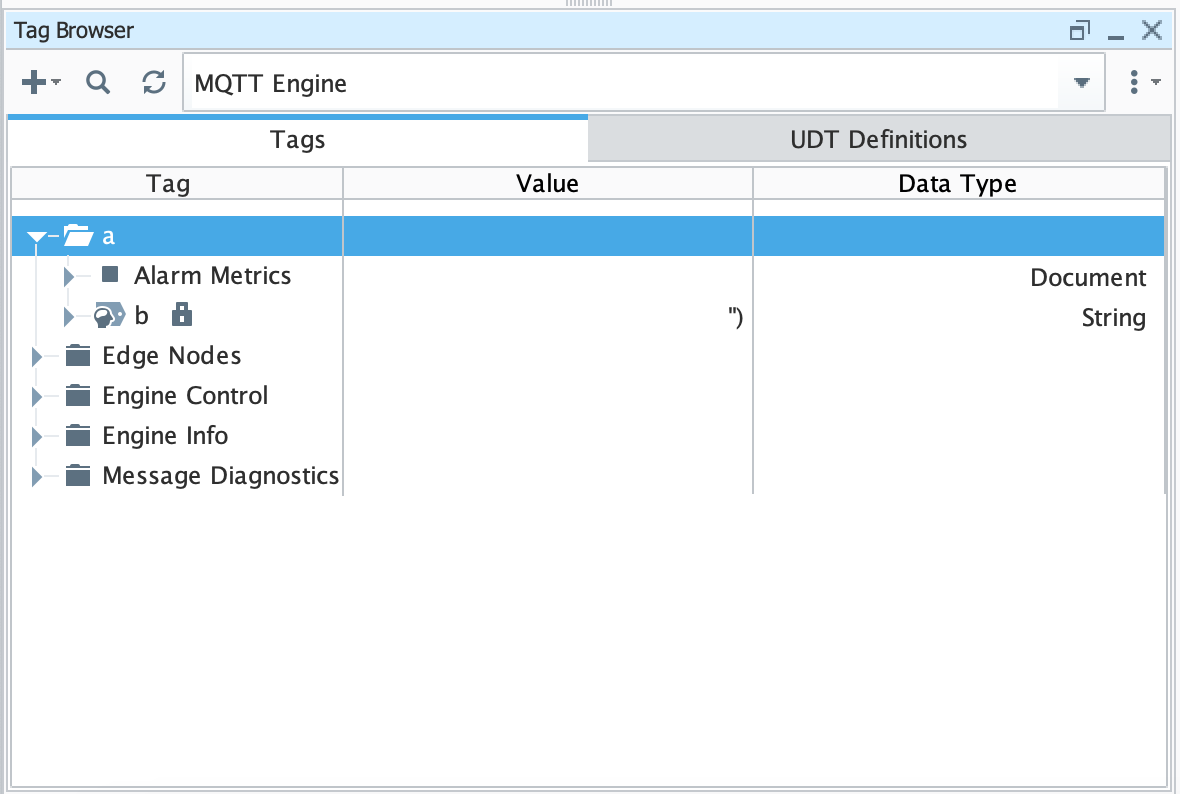The height and width of the screenshot is (794, 1180).
Task: Click the lock icon beside tag b
Action: [181, 316]
